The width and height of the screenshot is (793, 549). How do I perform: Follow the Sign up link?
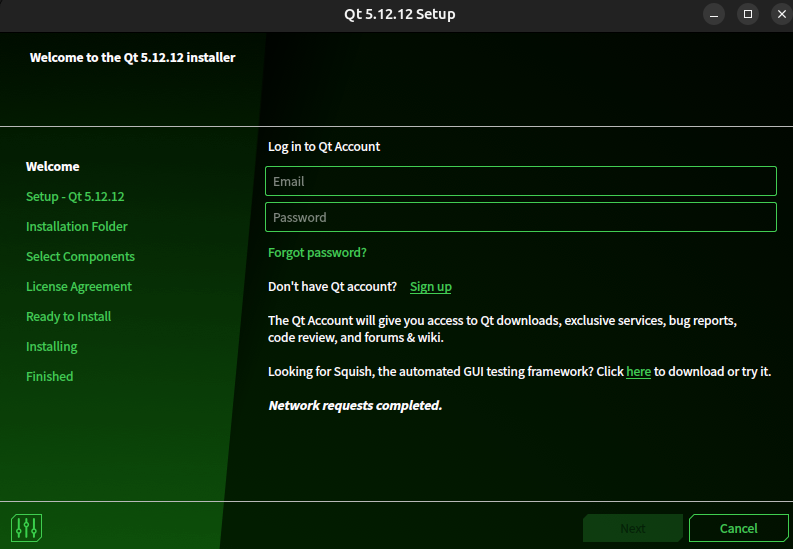[430, 287]
